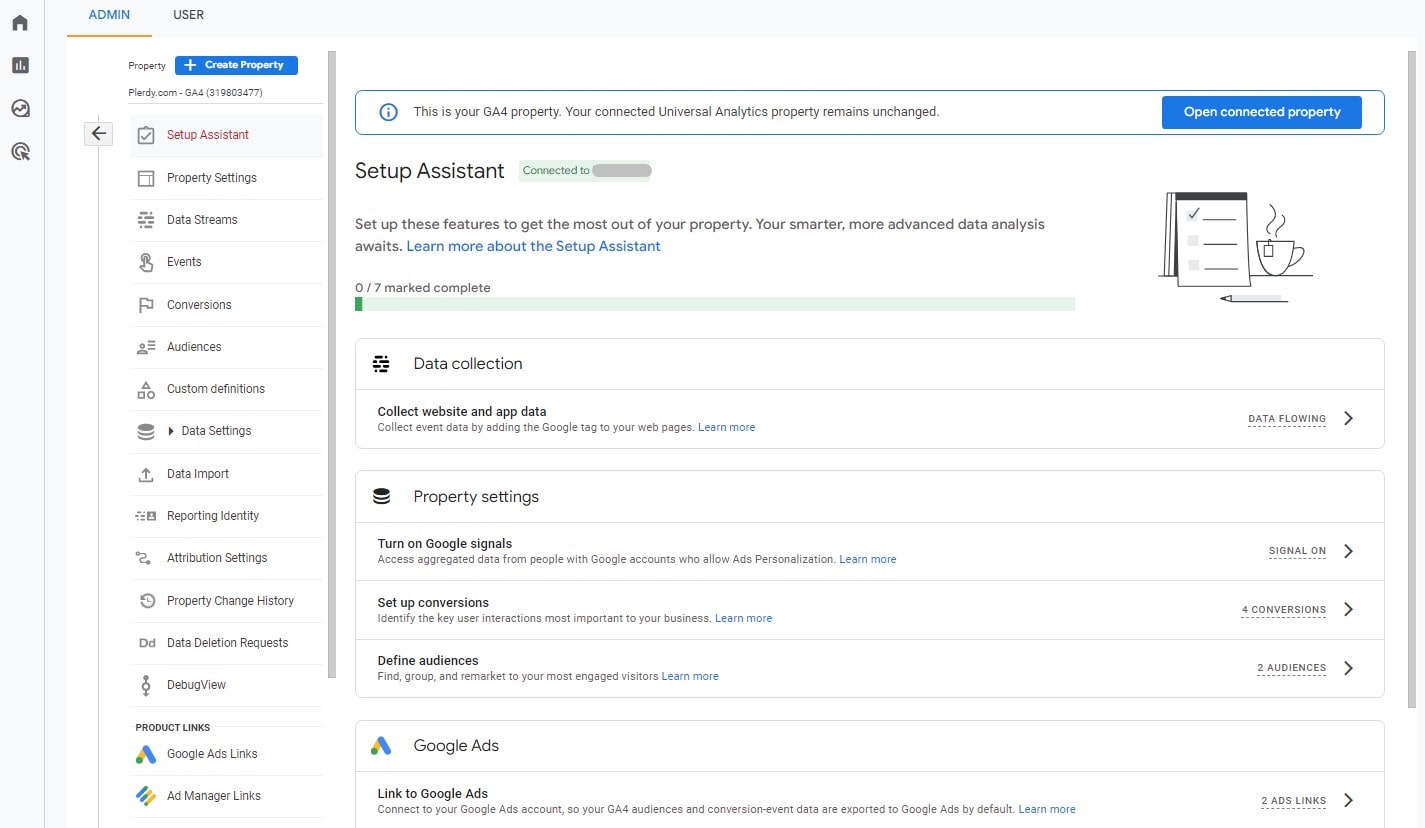The image size is (1425, 828).
Task: Click Learn more for Google signals
Action: [x=868, y=559]
